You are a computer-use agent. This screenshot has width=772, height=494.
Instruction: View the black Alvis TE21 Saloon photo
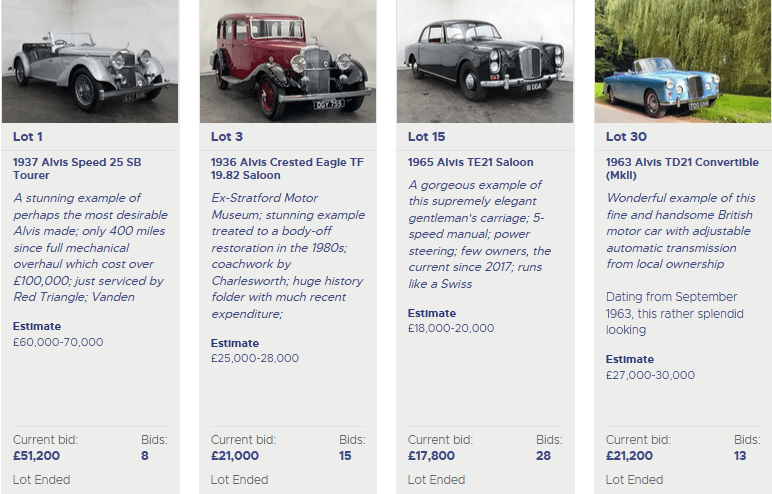[x=485, y=61]
